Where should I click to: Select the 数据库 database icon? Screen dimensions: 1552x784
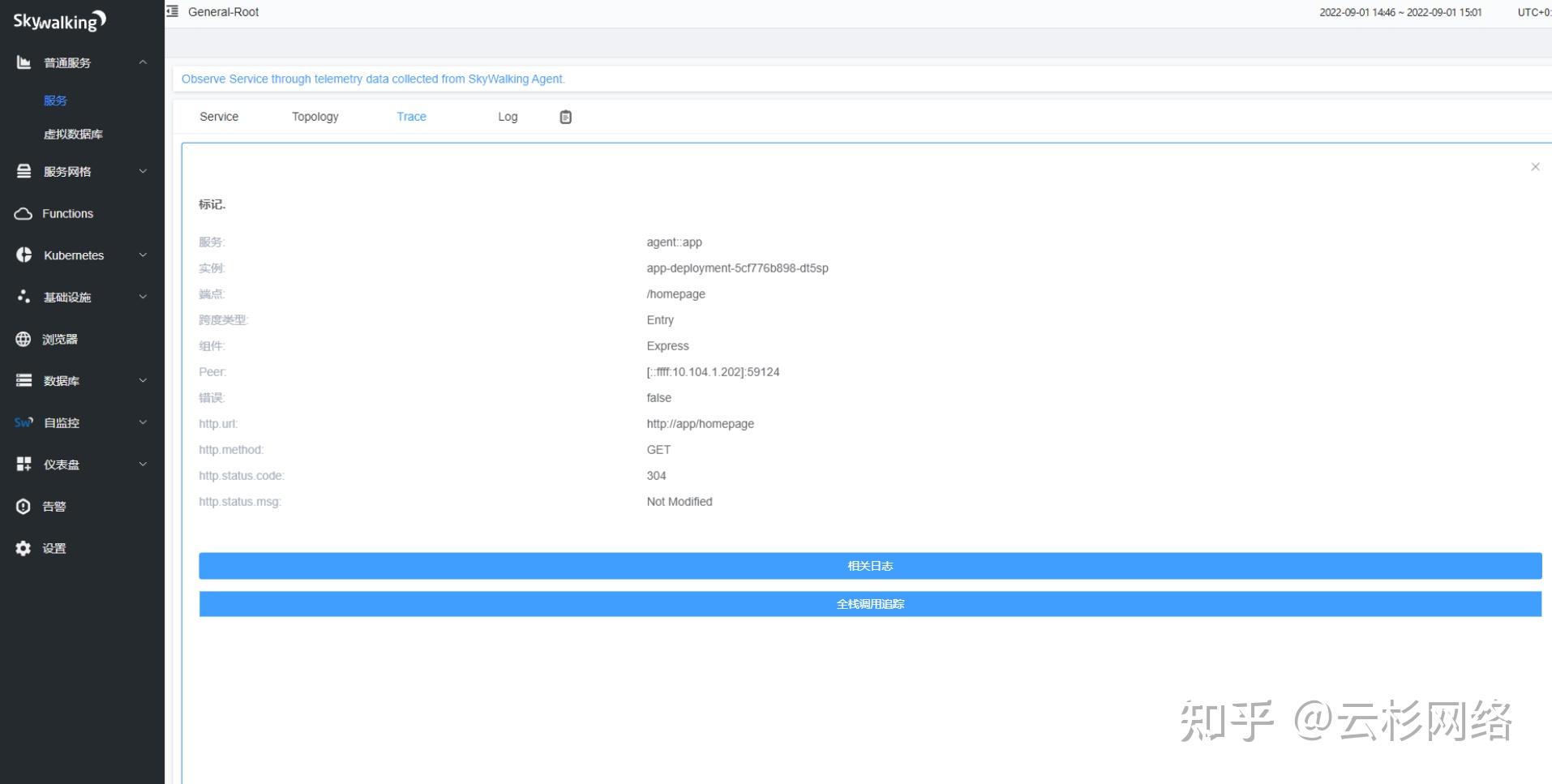(x=23, y=380)
